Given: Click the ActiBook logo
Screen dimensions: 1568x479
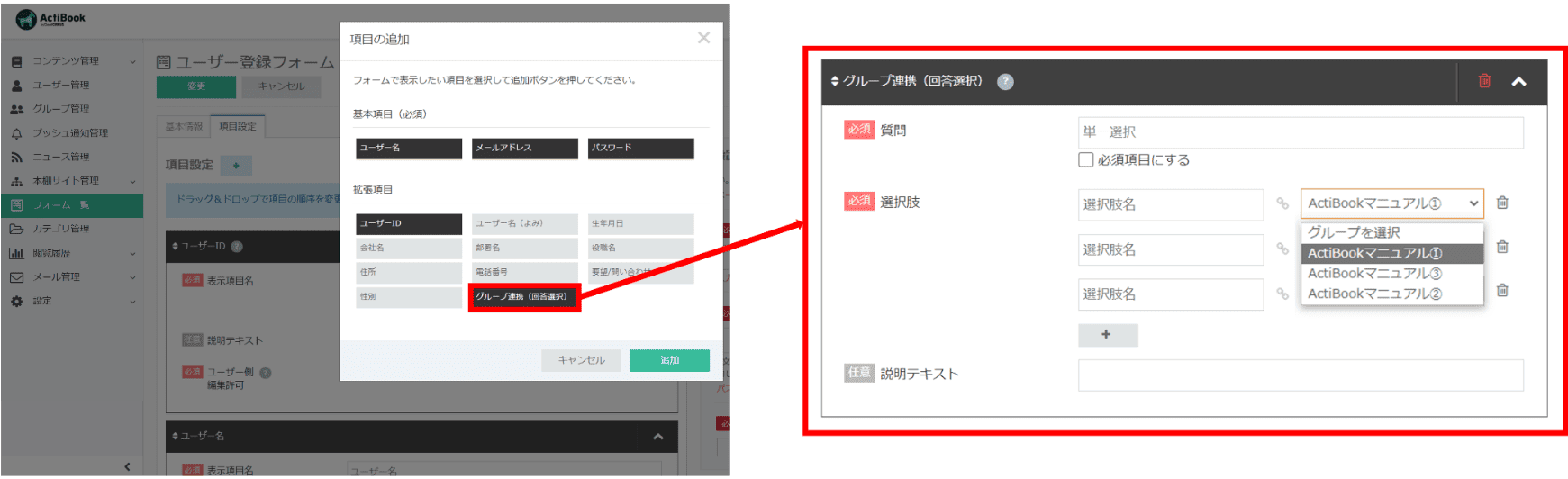Looking at the screenshot, I should tap(50, 19).
